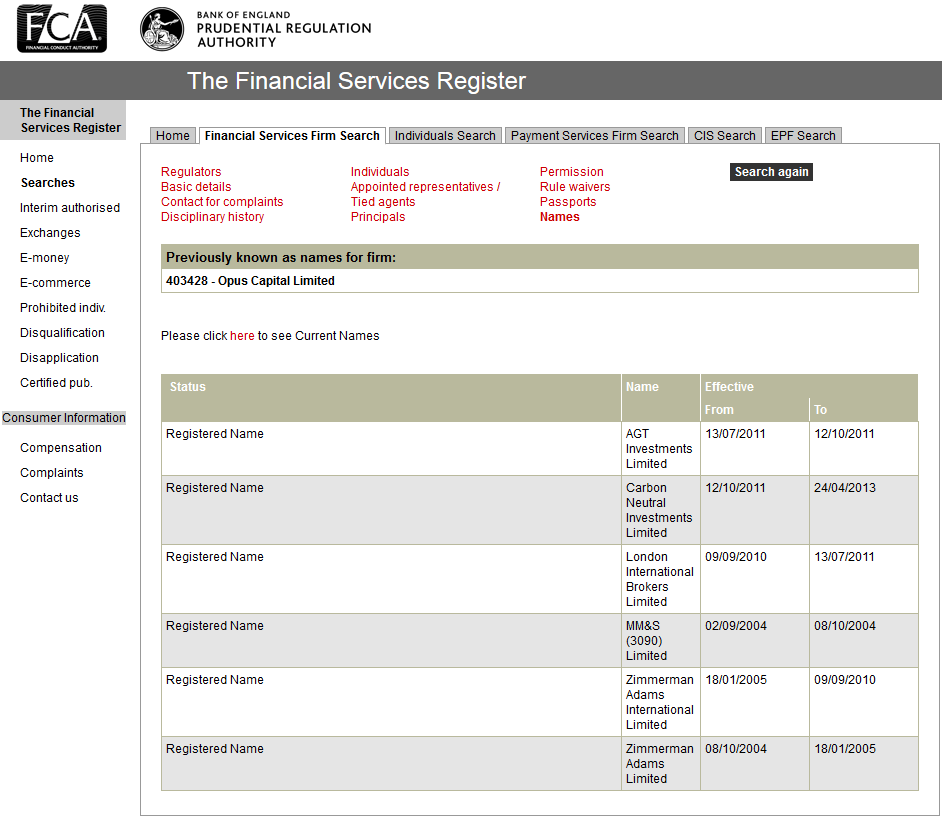Open Disapplication in the sidebar
The image size is (942, 817).
coord(59,358)
